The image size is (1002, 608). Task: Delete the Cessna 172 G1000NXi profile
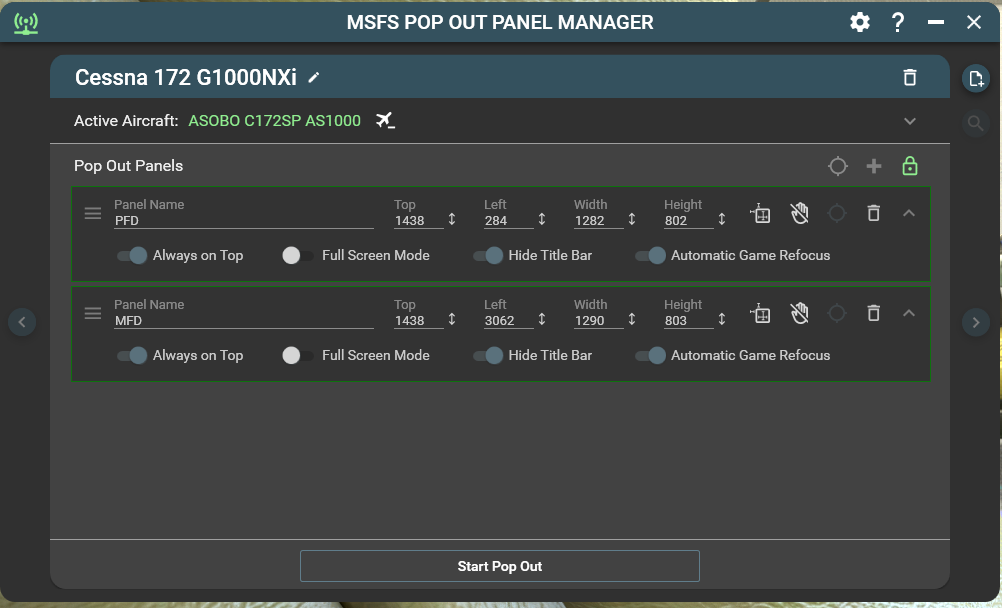click(x=909, y=77)
